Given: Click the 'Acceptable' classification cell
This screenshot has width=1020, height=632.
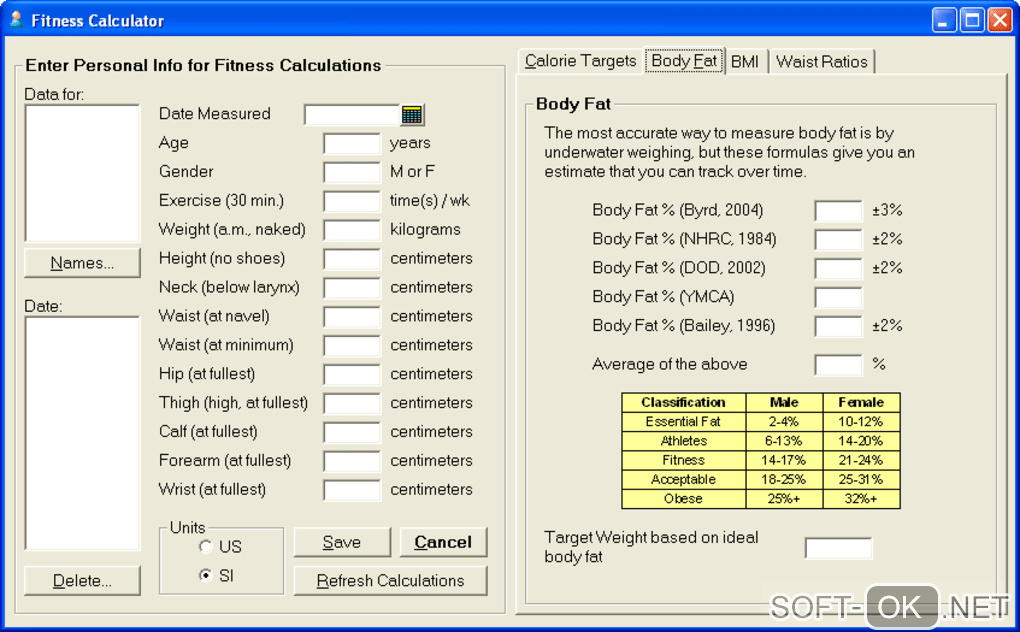Looking at the screenshot, I should click(683, 479).
